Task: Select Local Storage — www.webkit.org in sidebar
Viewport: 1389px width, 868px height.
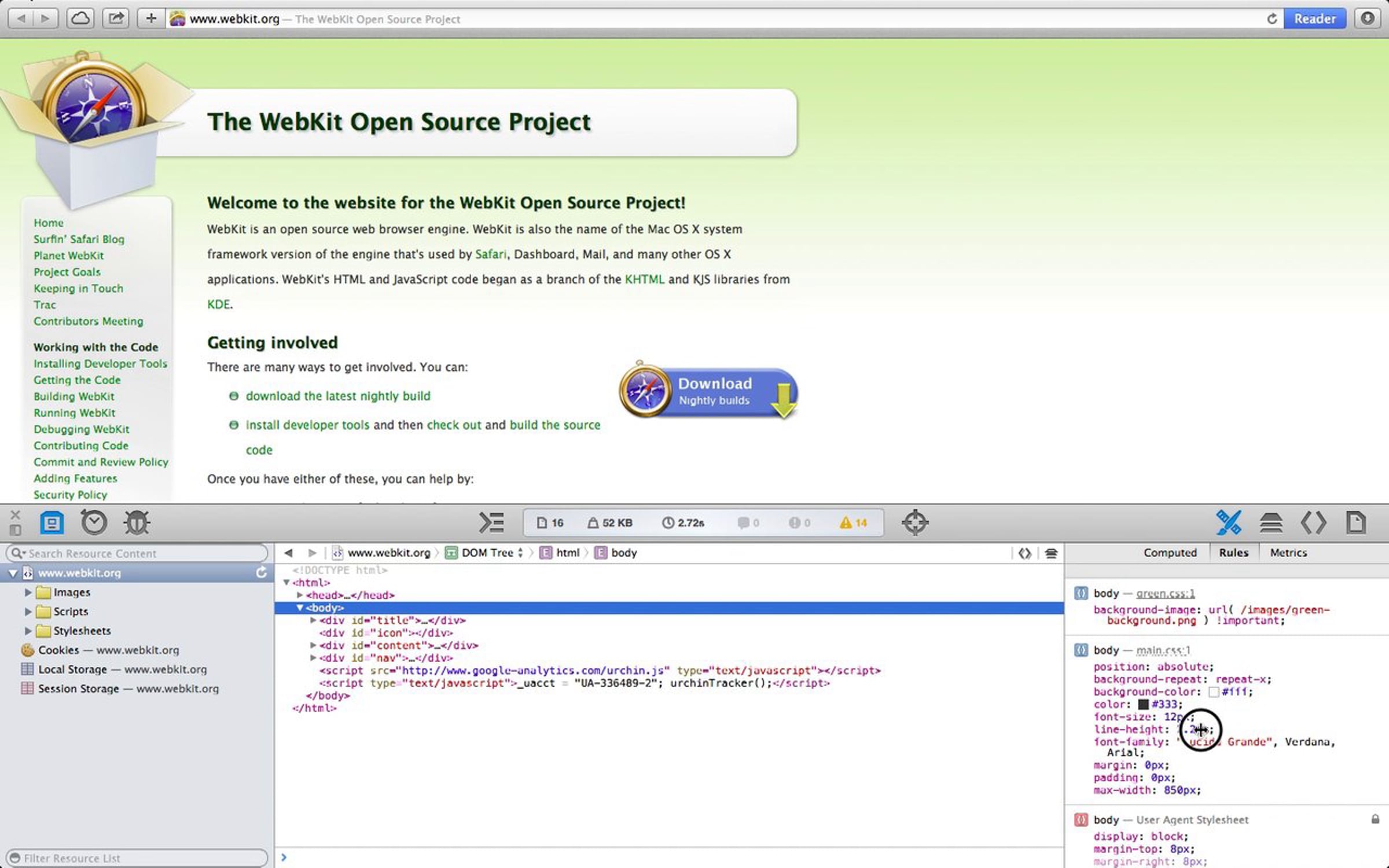Action: [137, 669]
